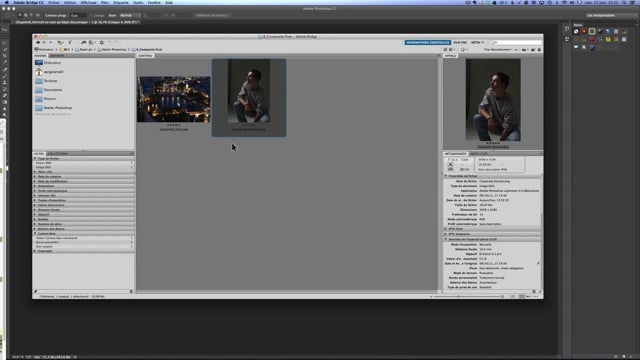Switch to Mots-clés tab in metadata panel

click(x=479, y=154)
